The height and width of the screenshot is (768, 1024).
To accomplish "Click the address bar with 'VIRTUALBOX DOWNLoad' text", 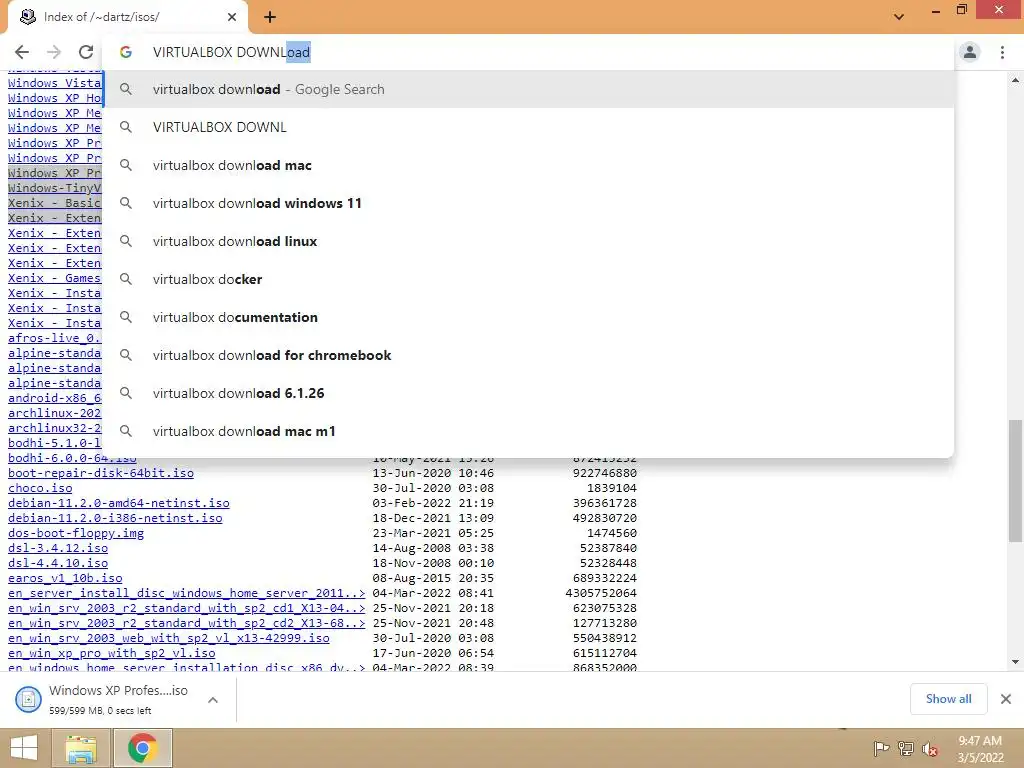I will tap(529, 52).
